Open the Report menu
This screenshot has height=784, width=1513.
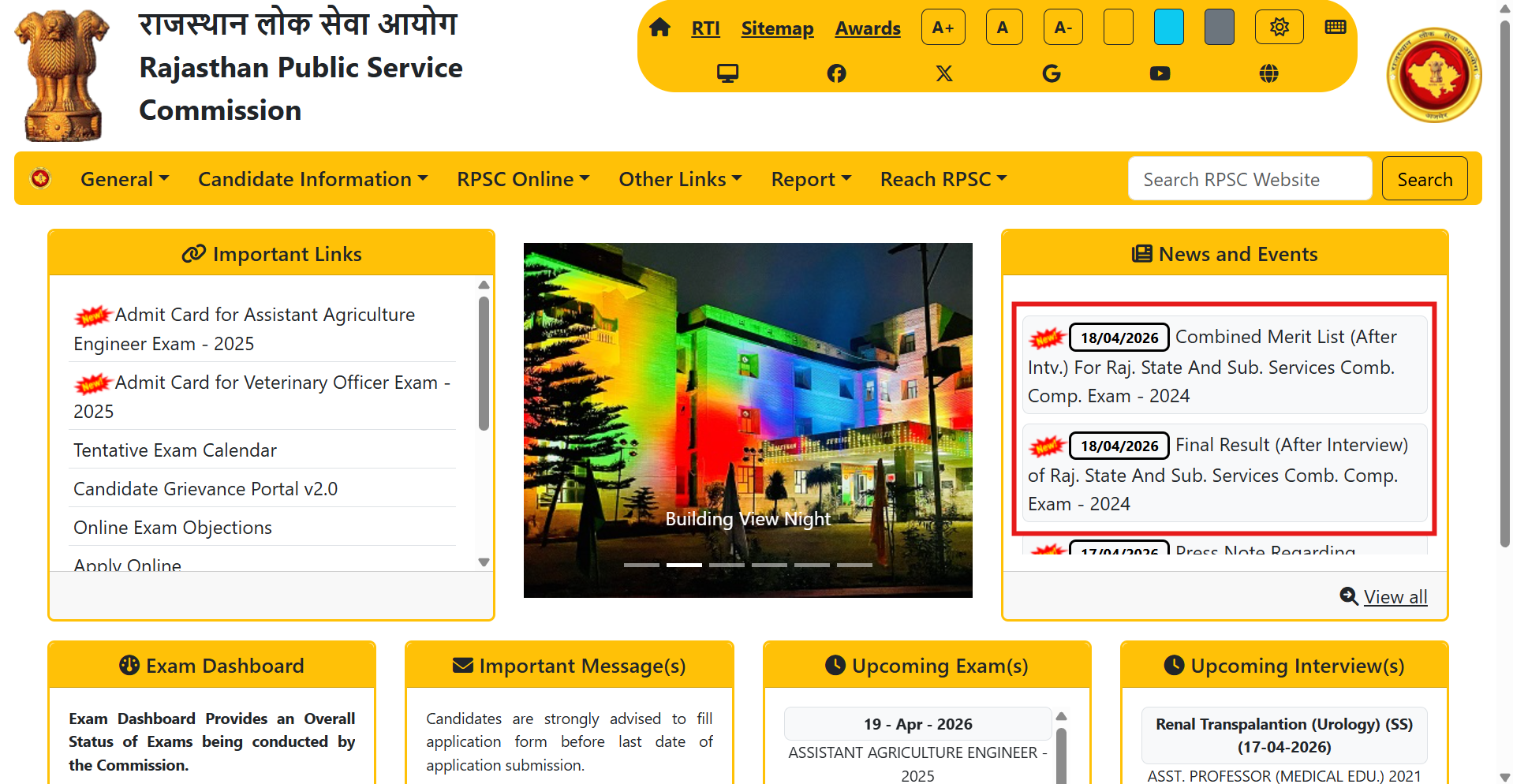pos(811,179)
